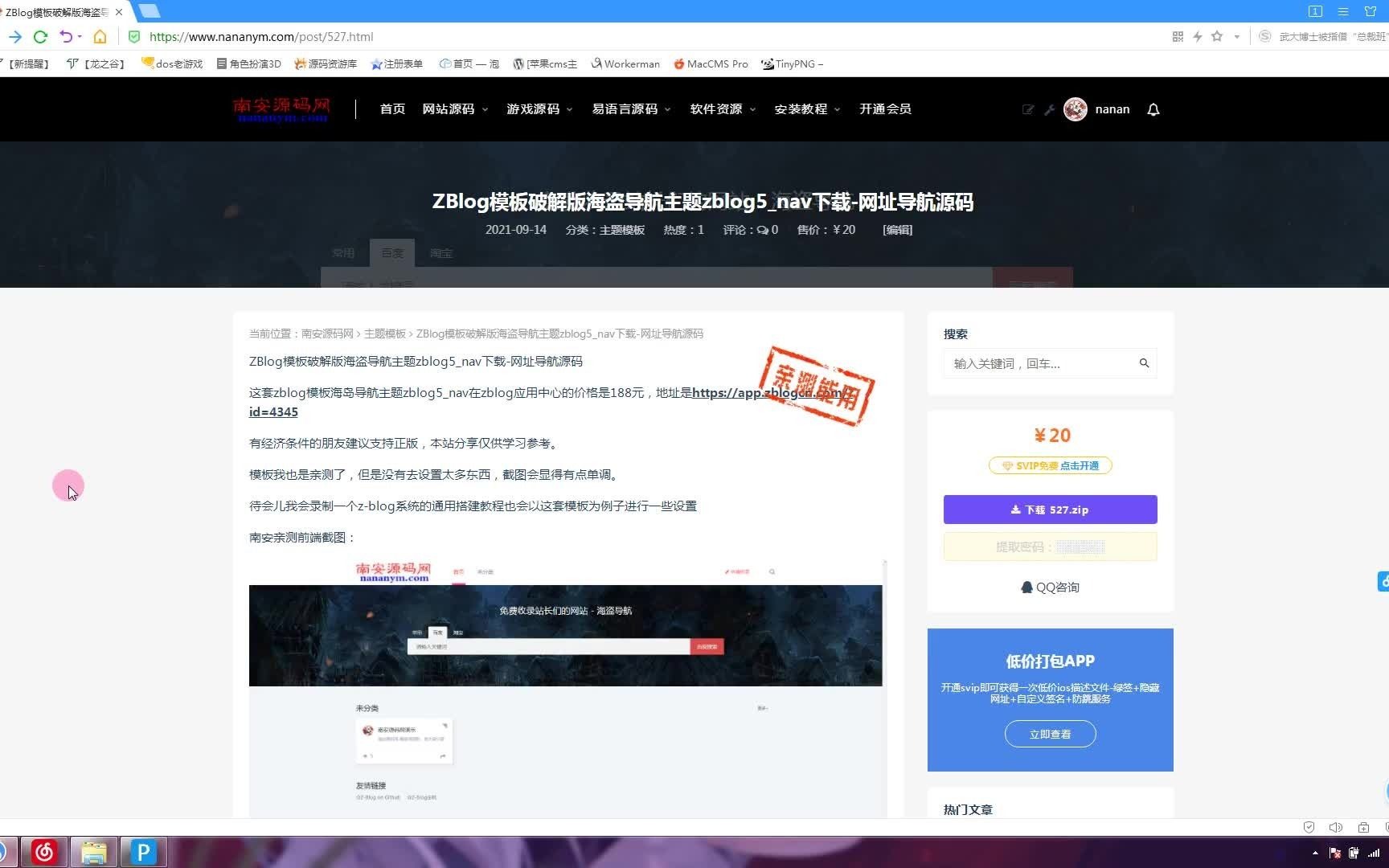The image size is (1389, 868).
Task: Open the dropdown arrow beside the star
Action: (x=1236, y=37)
